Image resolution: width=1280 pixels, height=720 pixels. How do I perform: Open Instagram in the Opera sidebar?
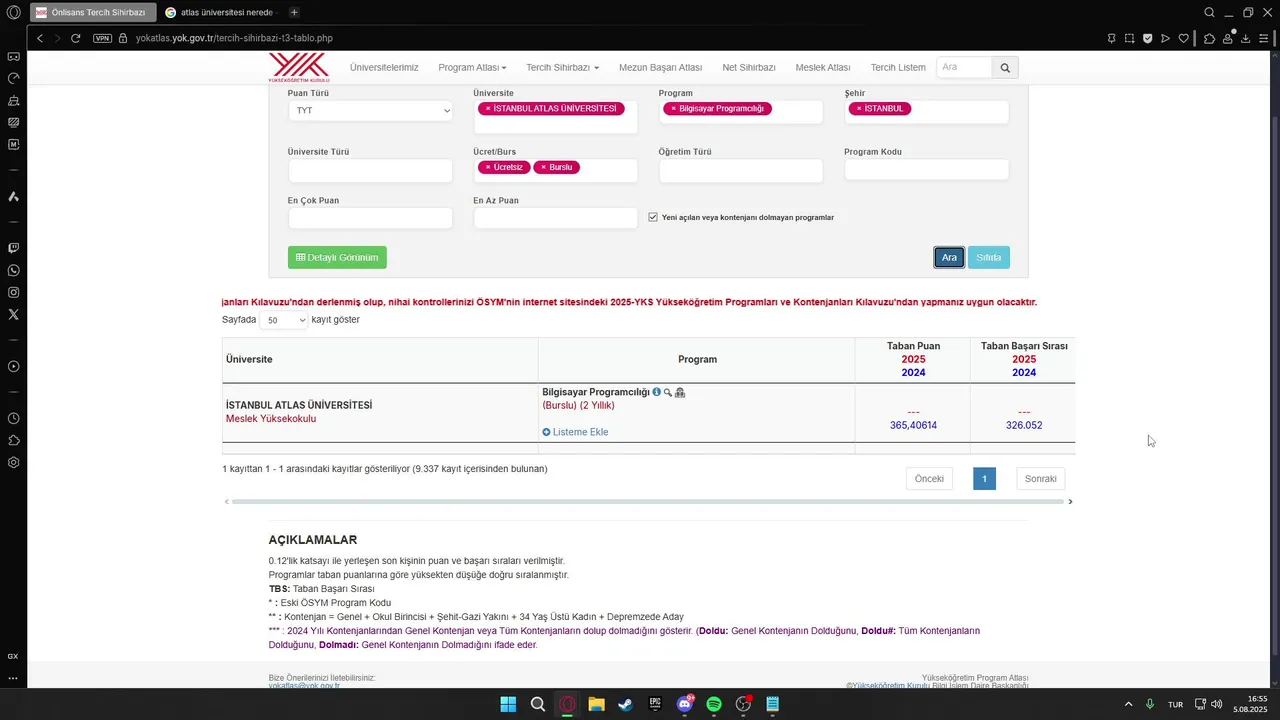click(x=13, y=292)
